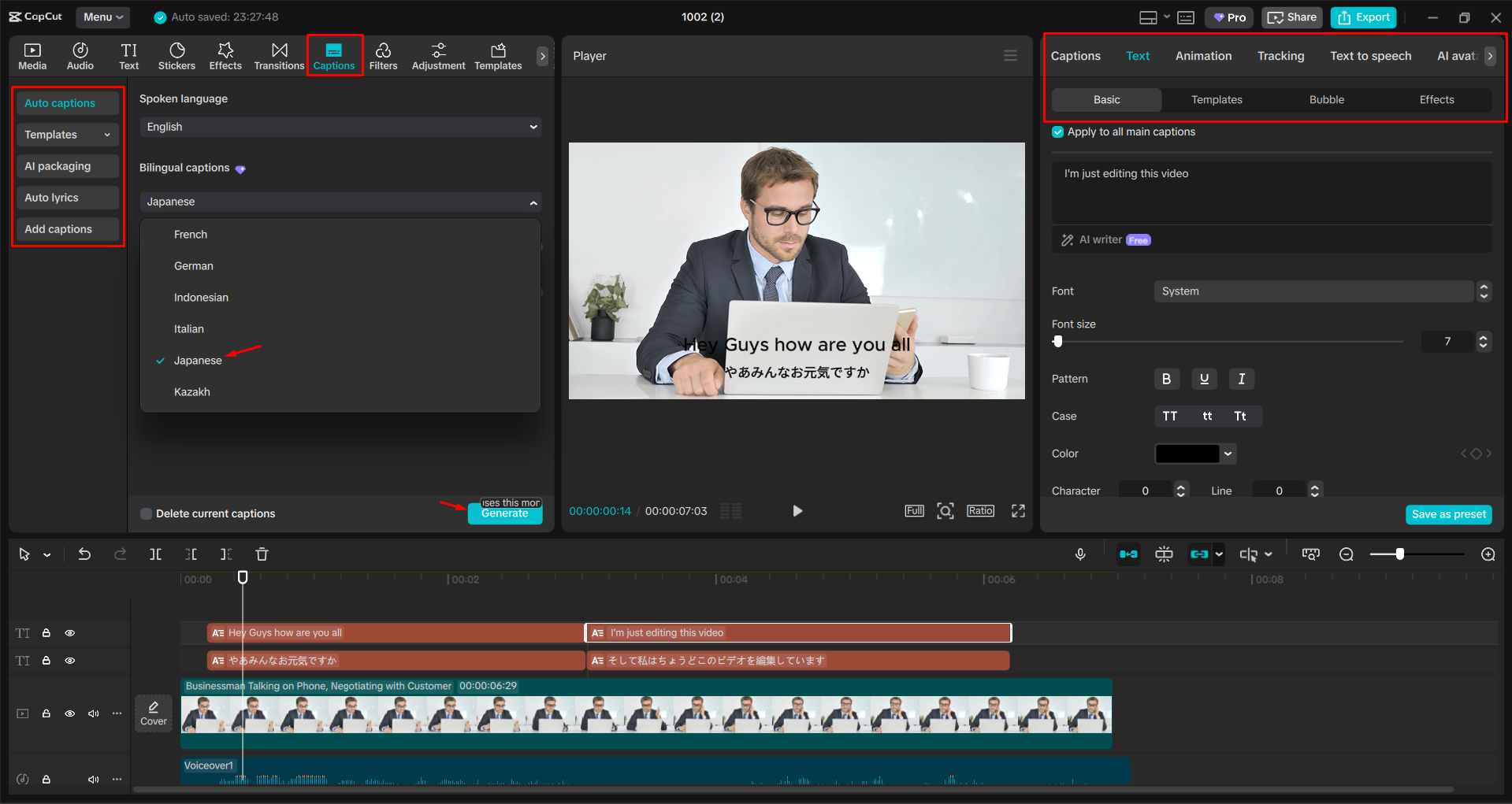Image resolution: width=1512 pixels, height=804 pixels.
Task: Apply bold pattern to the caption text
Action: click(1167, 379)
